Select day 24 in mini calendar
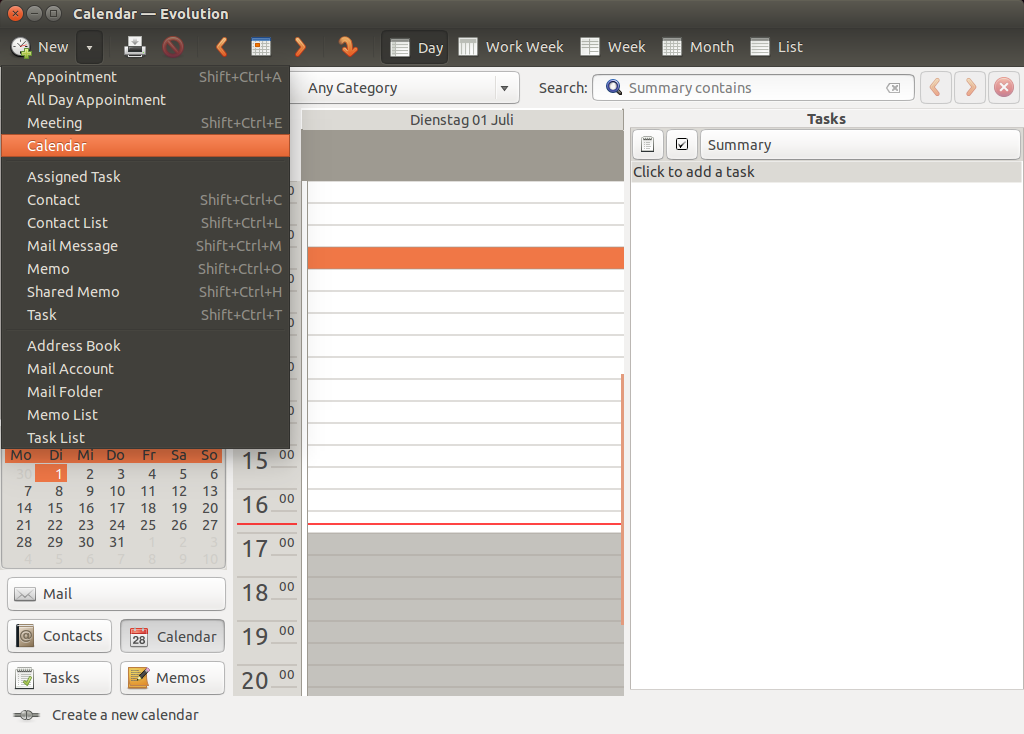 point(117,525)
